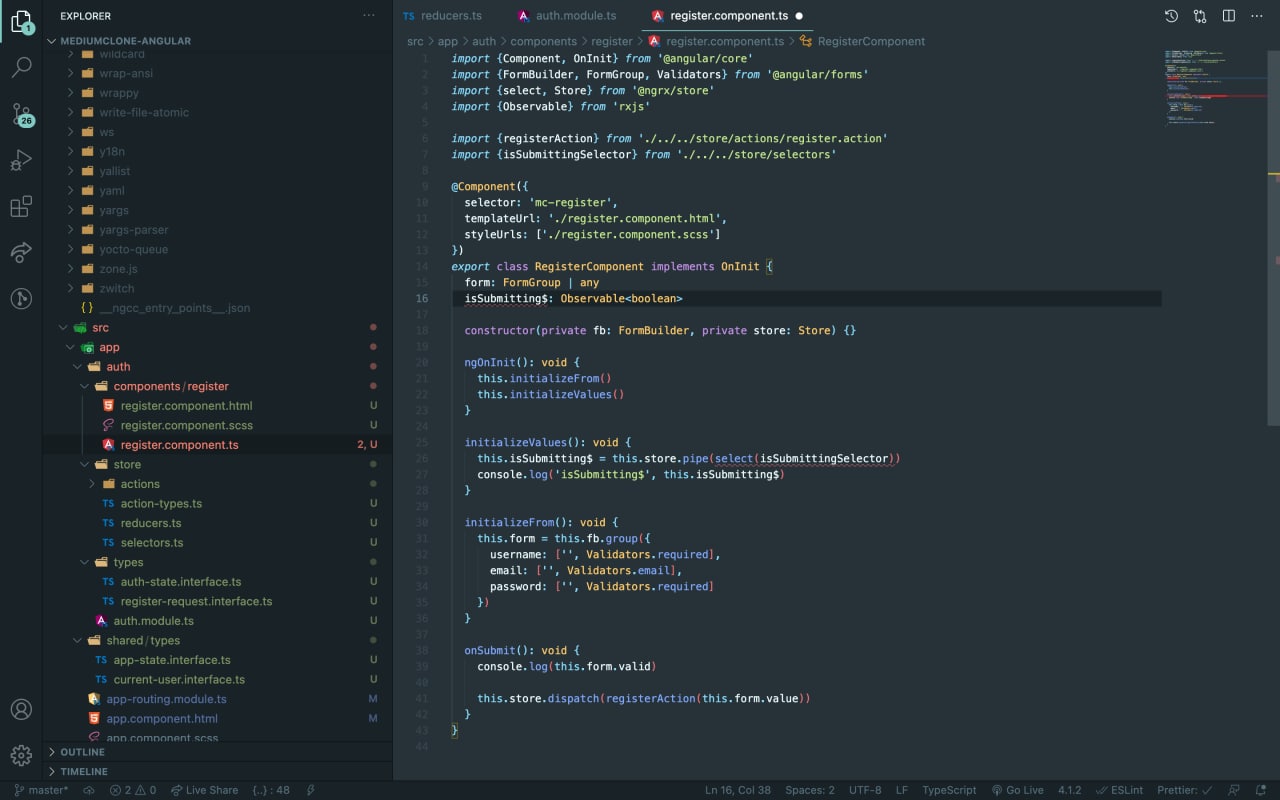Click breadcrumb item 'register.component.ts'
This screenshot has height=800, width=1280.
(724, 41)
